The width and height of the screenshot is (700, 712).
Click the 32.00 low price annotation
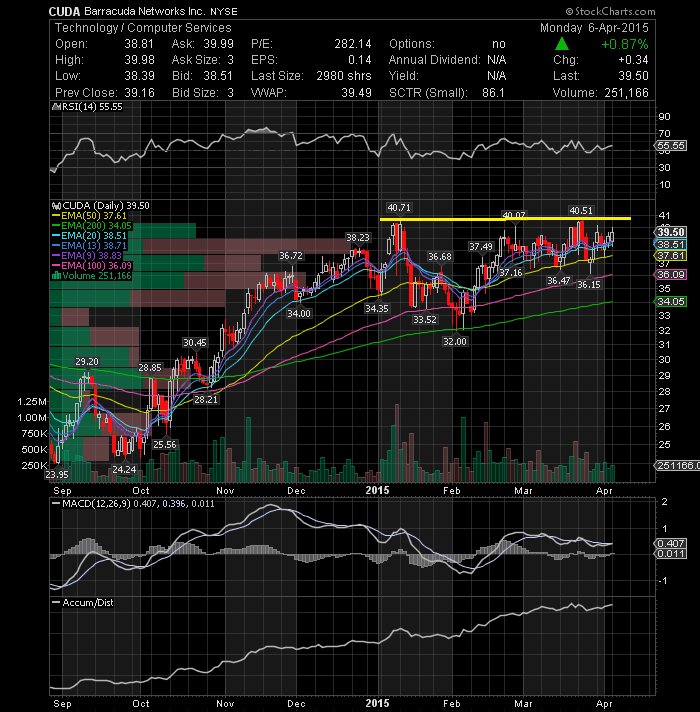tap(455, 341)
